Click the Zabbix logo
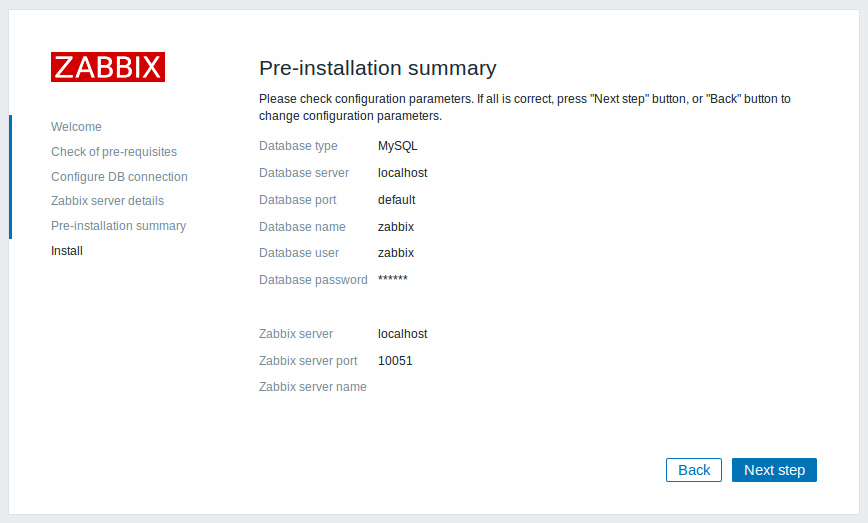The image size is (868, 523). 108,67
